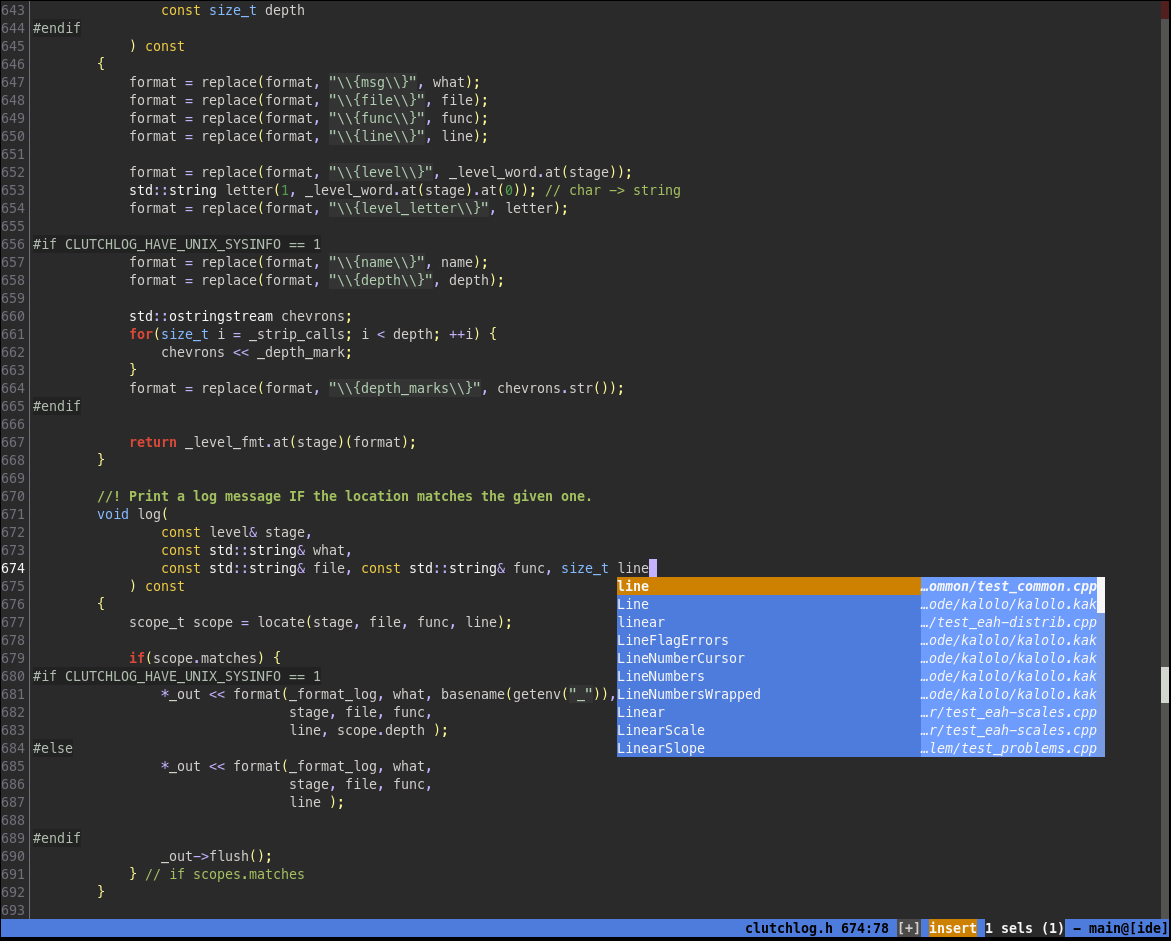Pick LineNumbersWrapped from suggestions
1171x941 pixels.
pos(689,695)
